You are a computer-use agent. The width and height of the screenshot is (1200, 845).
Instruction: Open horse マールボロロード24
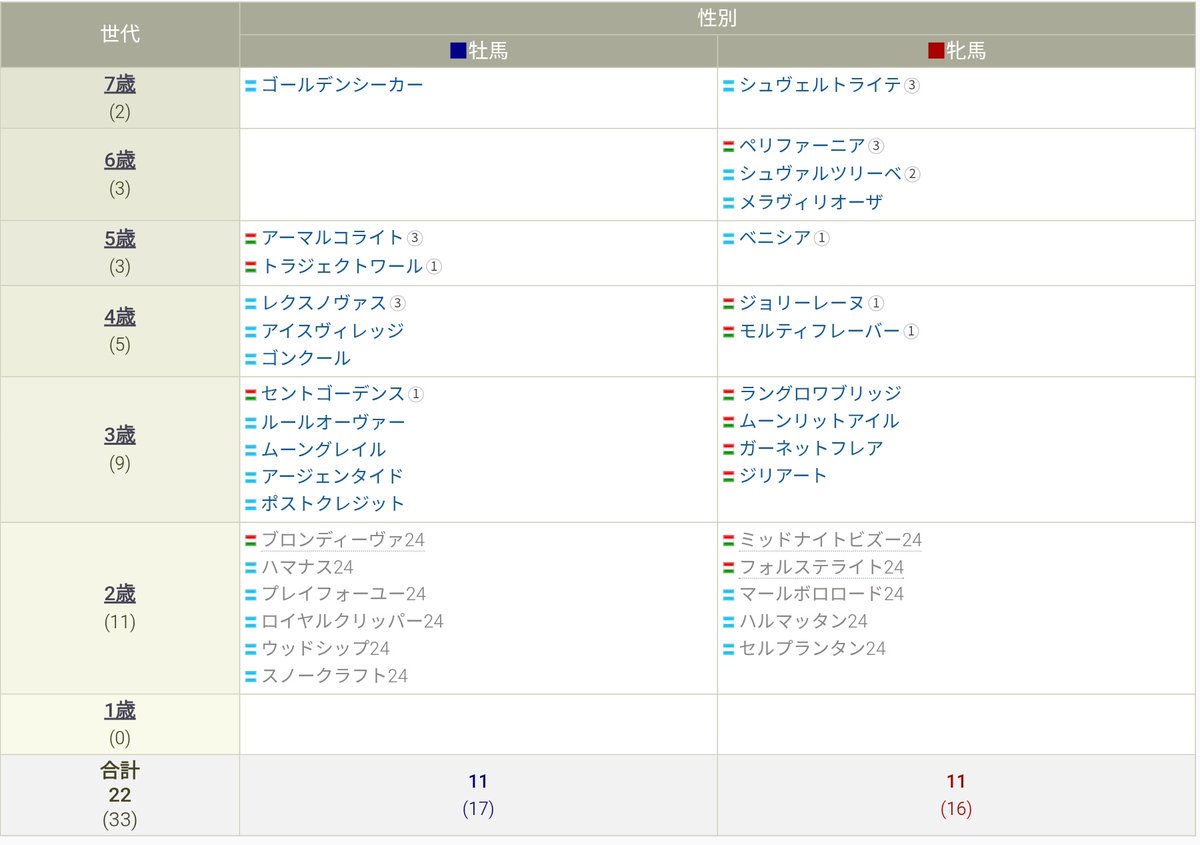click(x=821, y=594)
